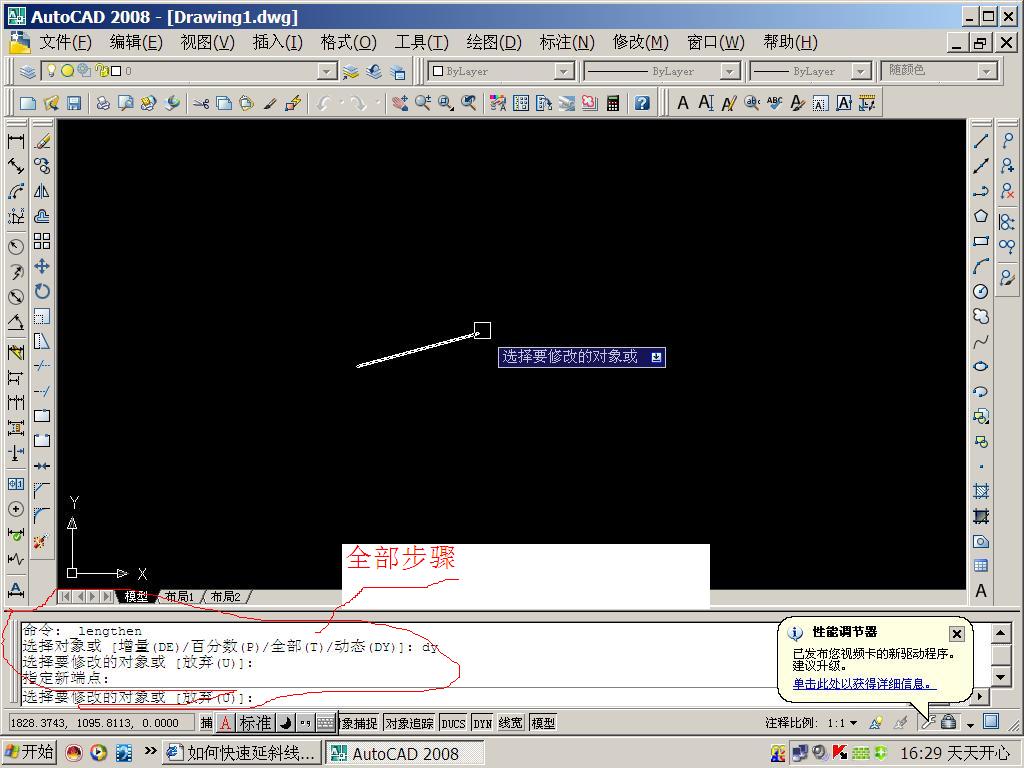
Task: Select the Polygon draw tool
Action: click(980, 216)
